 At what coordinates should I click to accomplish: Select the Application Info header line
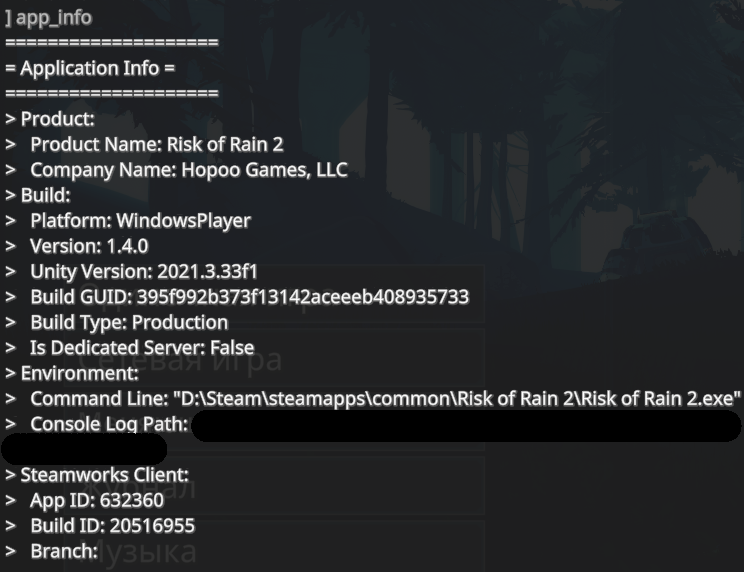90,68
